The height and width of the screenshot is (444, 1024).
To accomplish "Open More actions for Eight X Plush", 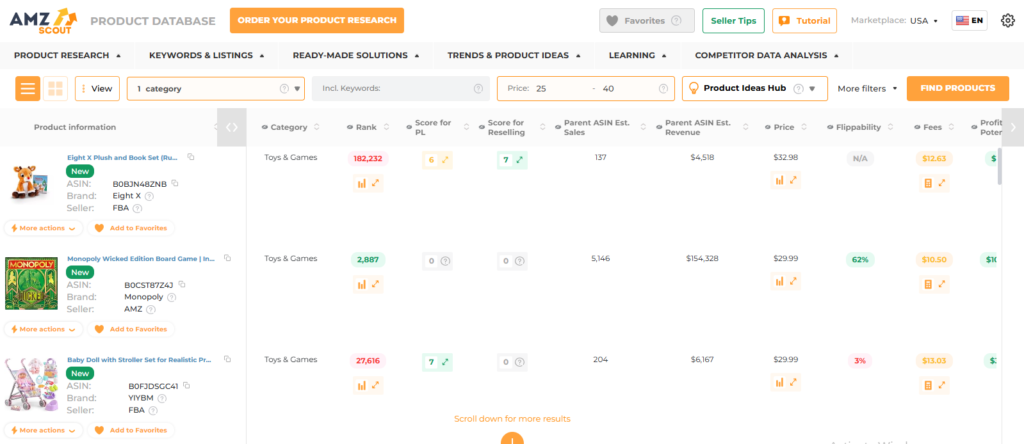I will click(43, 228).
